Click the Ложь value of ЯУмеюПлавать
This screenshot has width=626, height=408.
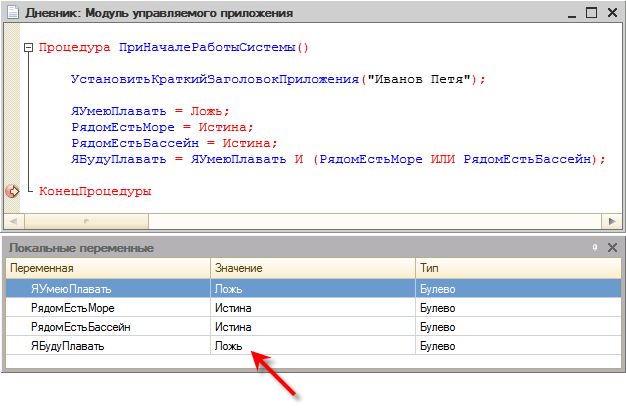(x=228, y=289)
